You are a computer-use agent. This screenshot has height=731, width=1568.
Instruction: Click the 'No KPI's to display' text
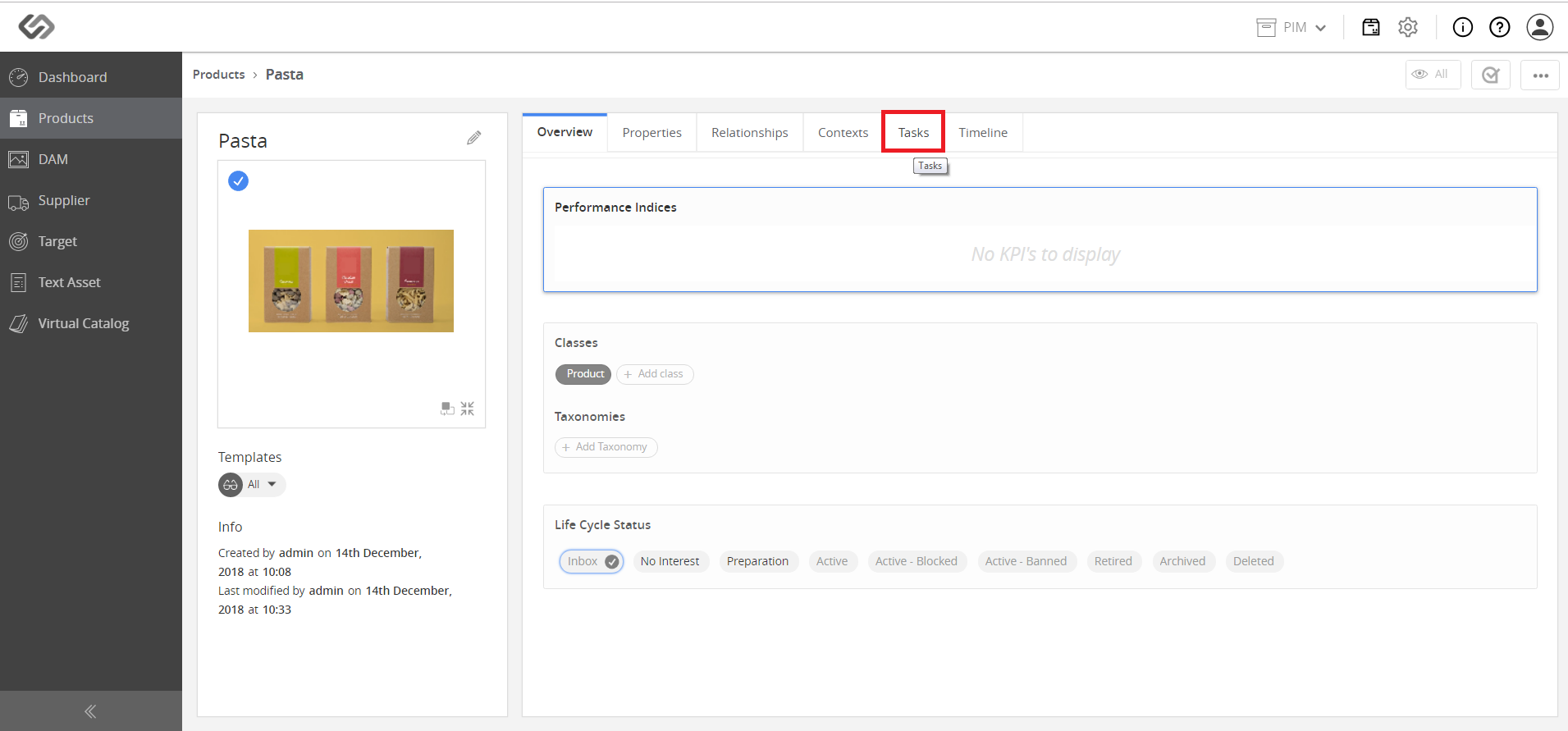coord(1045,254)
